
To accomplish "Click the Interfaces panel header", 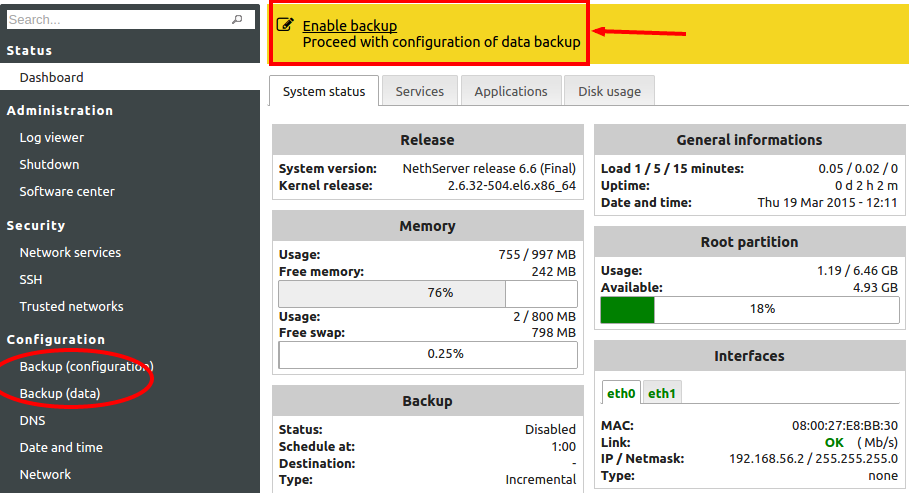I will [x=750, y=356].
